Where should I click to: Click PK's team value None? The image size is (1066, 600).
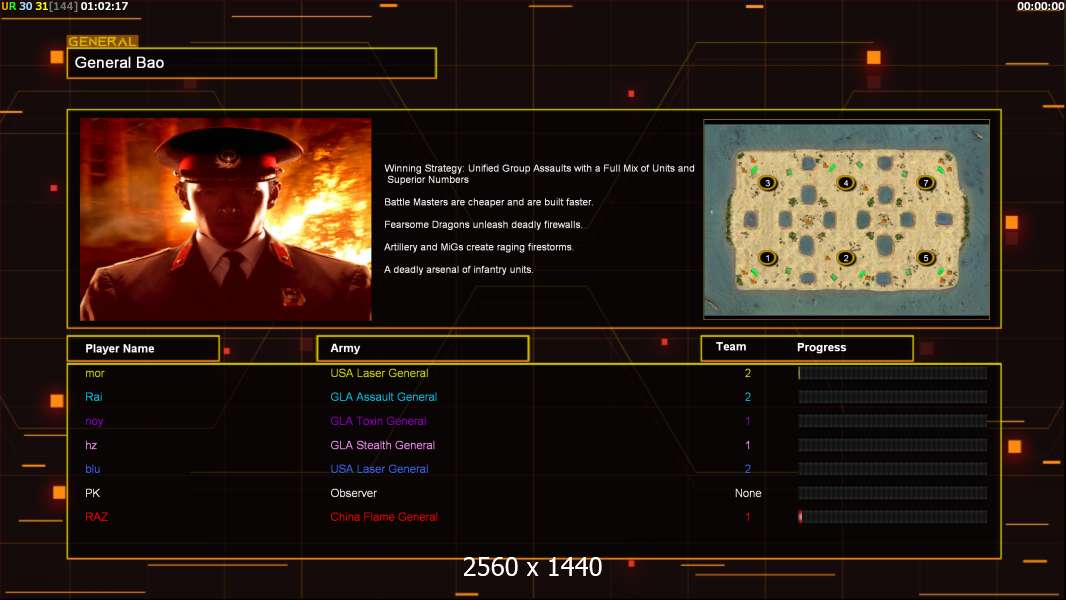coord(748,493)
